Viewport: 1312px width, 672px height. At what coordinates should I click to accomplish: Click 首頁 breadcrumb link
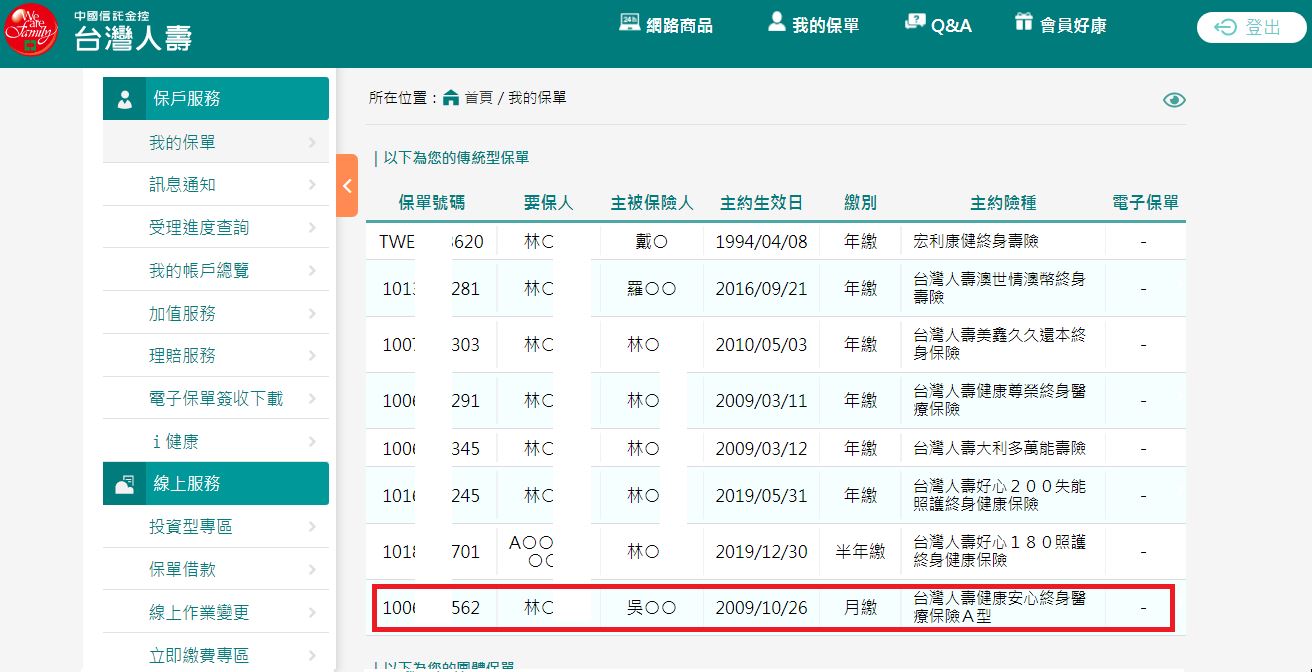(x=478, y=98)
